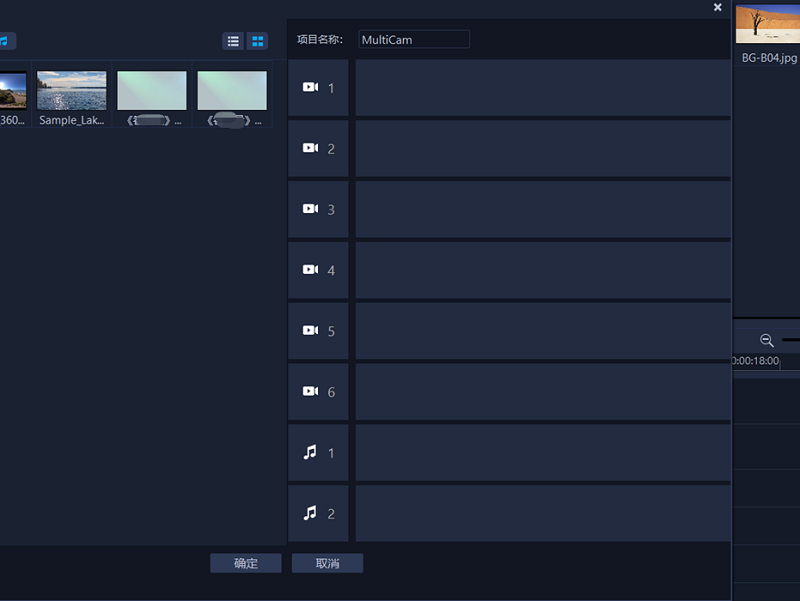Viewport: 800px width, 601px height.
Task: Select camera track 6 icon
Action: coord(310,391)
